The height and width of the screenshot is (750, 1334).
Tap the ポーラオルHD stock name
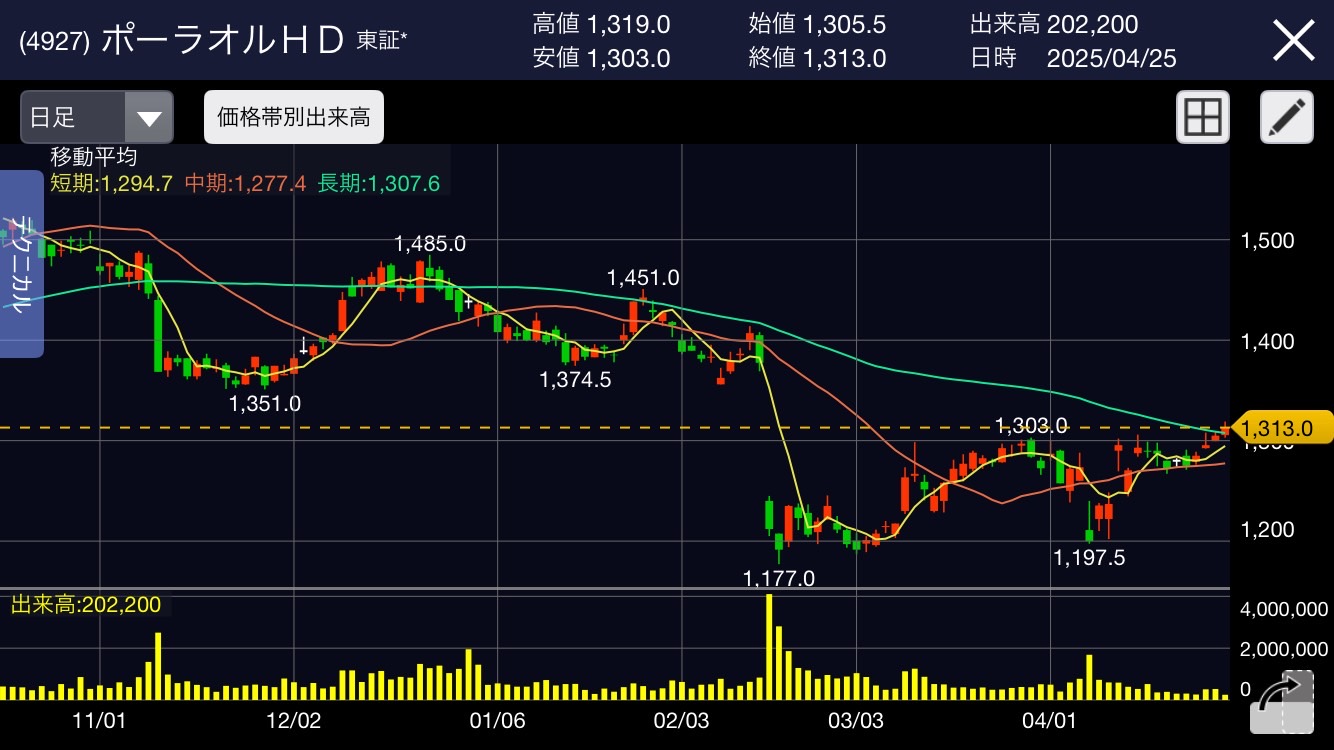click(x=223, y=40)
